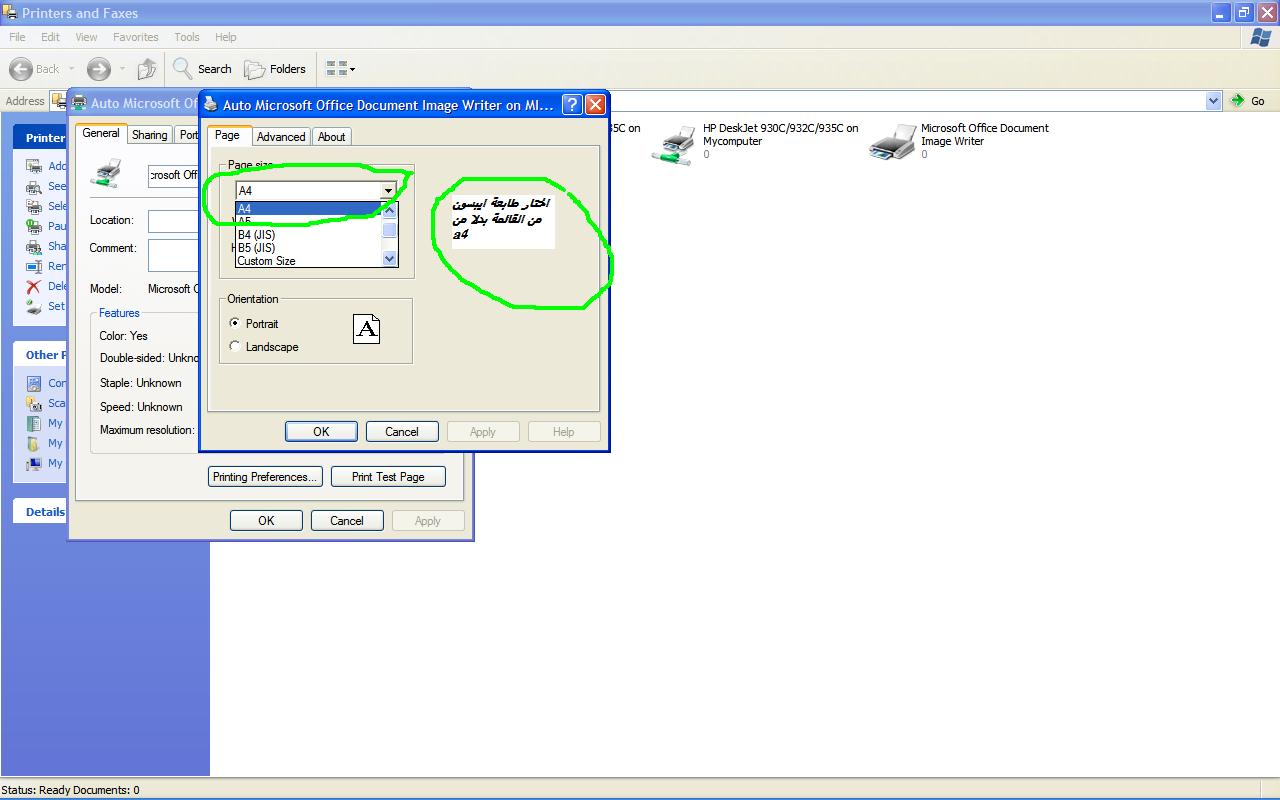Viewport: 1280px width, 800px height.
Task: Click the HP DeskJet 930C printer icon
Action: (673, 143)
